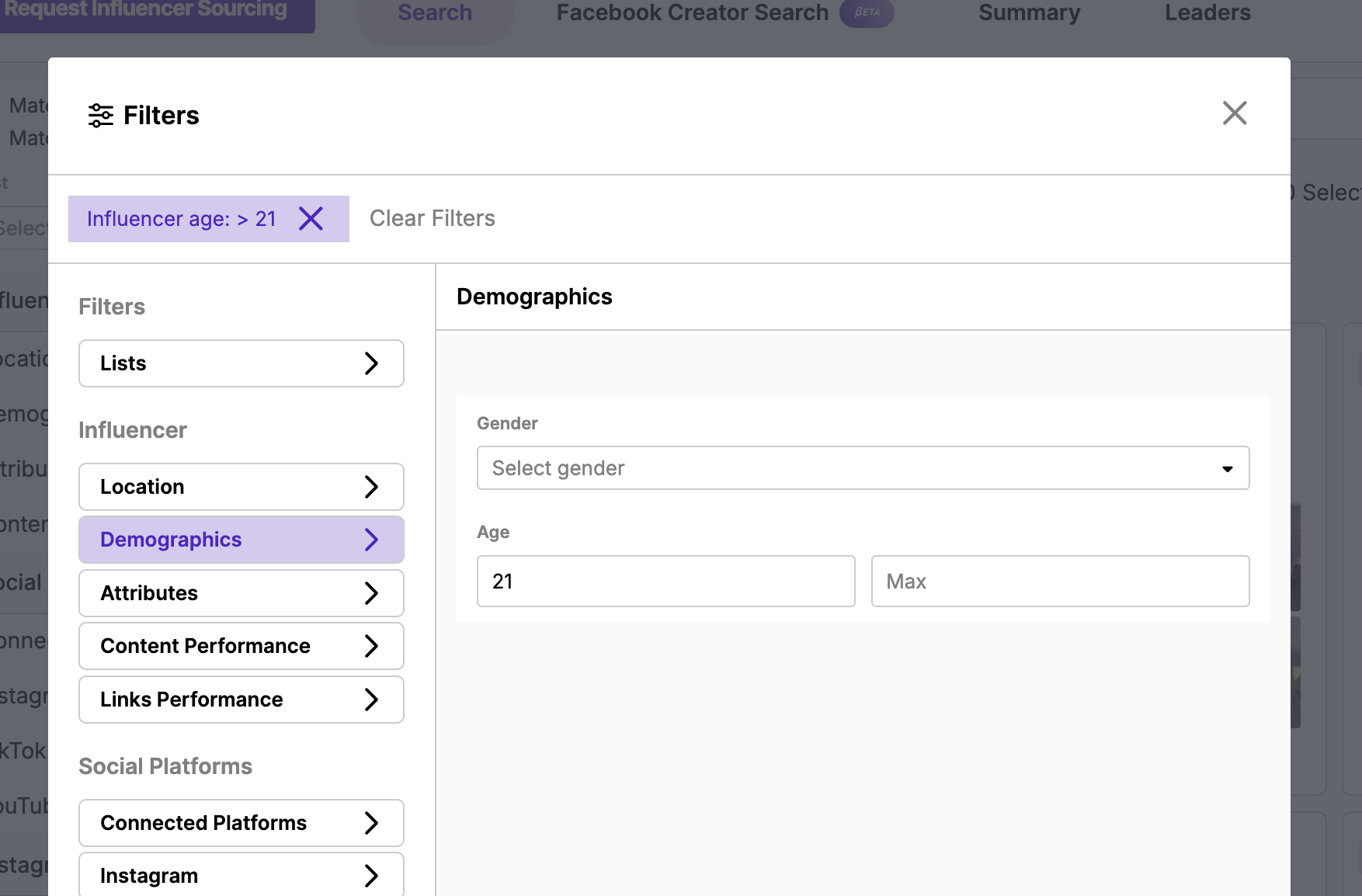The image size is (1362, 896).
Task: Open the Connected Platforms filter category
Action: 241,823
